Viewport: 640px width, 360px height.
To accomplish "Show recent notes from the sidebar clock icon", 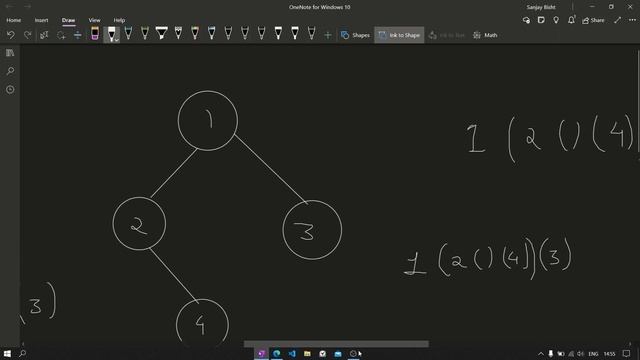I will (10, 89).
